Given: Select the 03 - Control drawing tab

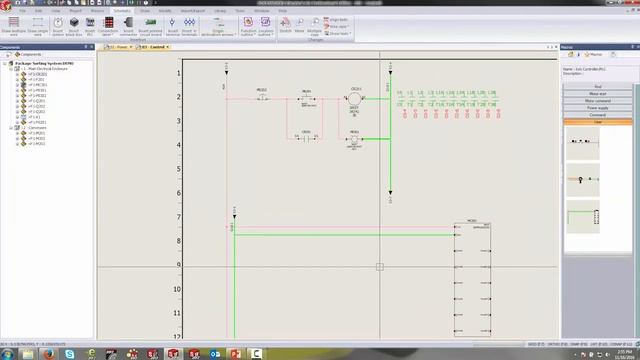Looking at the screenshot, I should 152,47.
